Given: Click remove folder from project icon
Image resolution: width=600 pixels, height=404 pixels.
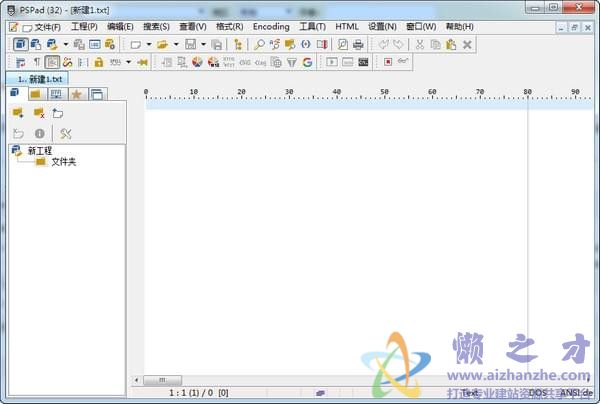Looking at the screenshot, I should point(39,113).
